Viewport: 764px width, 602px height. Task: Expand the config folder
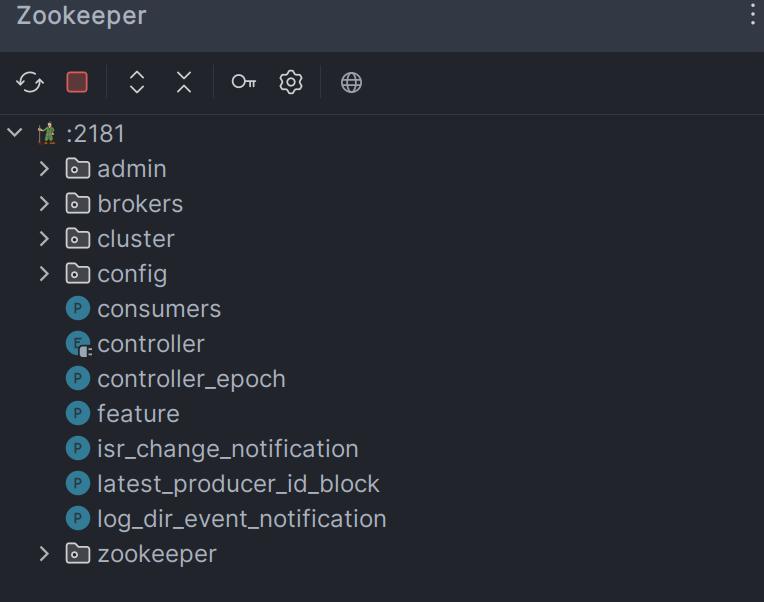(x=44, y=274)
